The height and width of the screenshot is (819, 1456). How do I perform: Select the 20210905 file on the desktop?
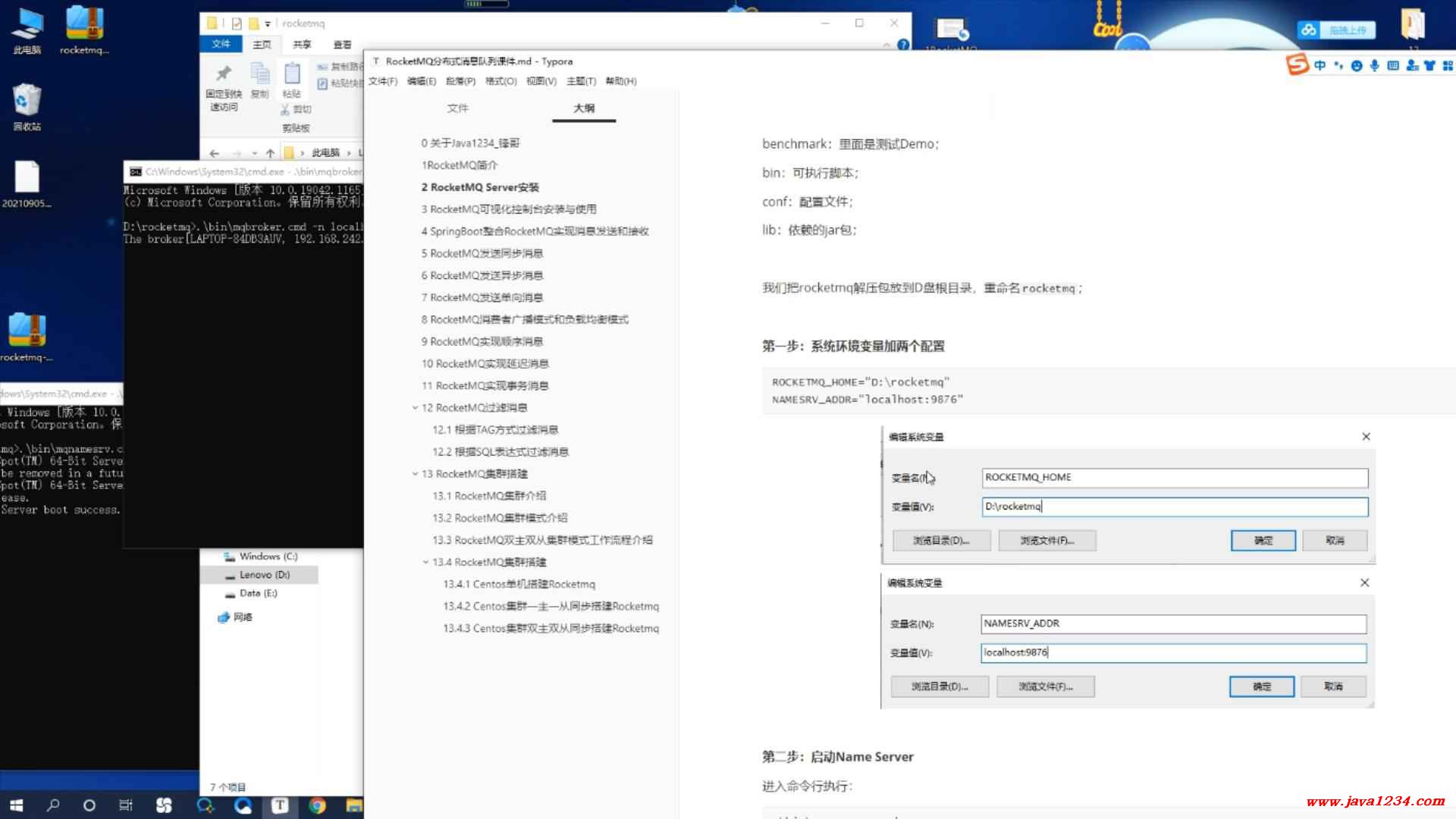click(27, 184)
